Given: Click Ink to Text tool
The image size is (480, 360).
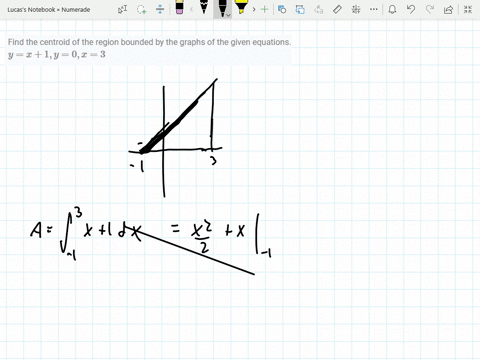Looking at the screenshot, I should coord(319,9).
